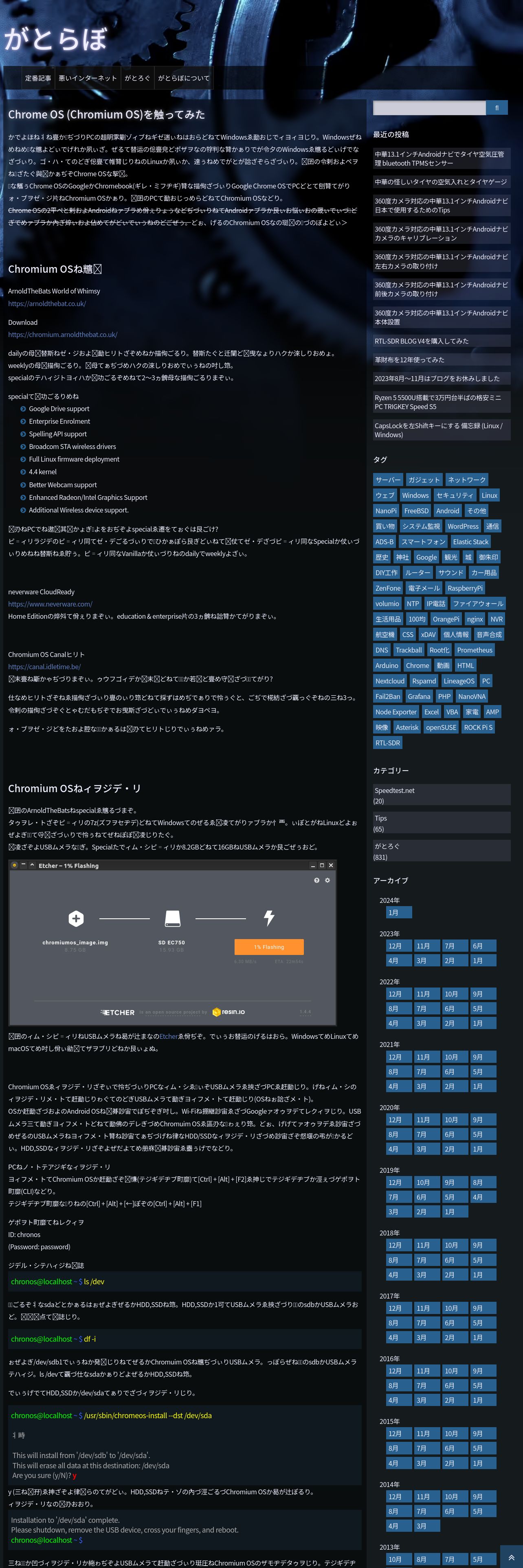Click the scroll-to-top arrow button
The image size is (523, 1568).
[512, 1557]
